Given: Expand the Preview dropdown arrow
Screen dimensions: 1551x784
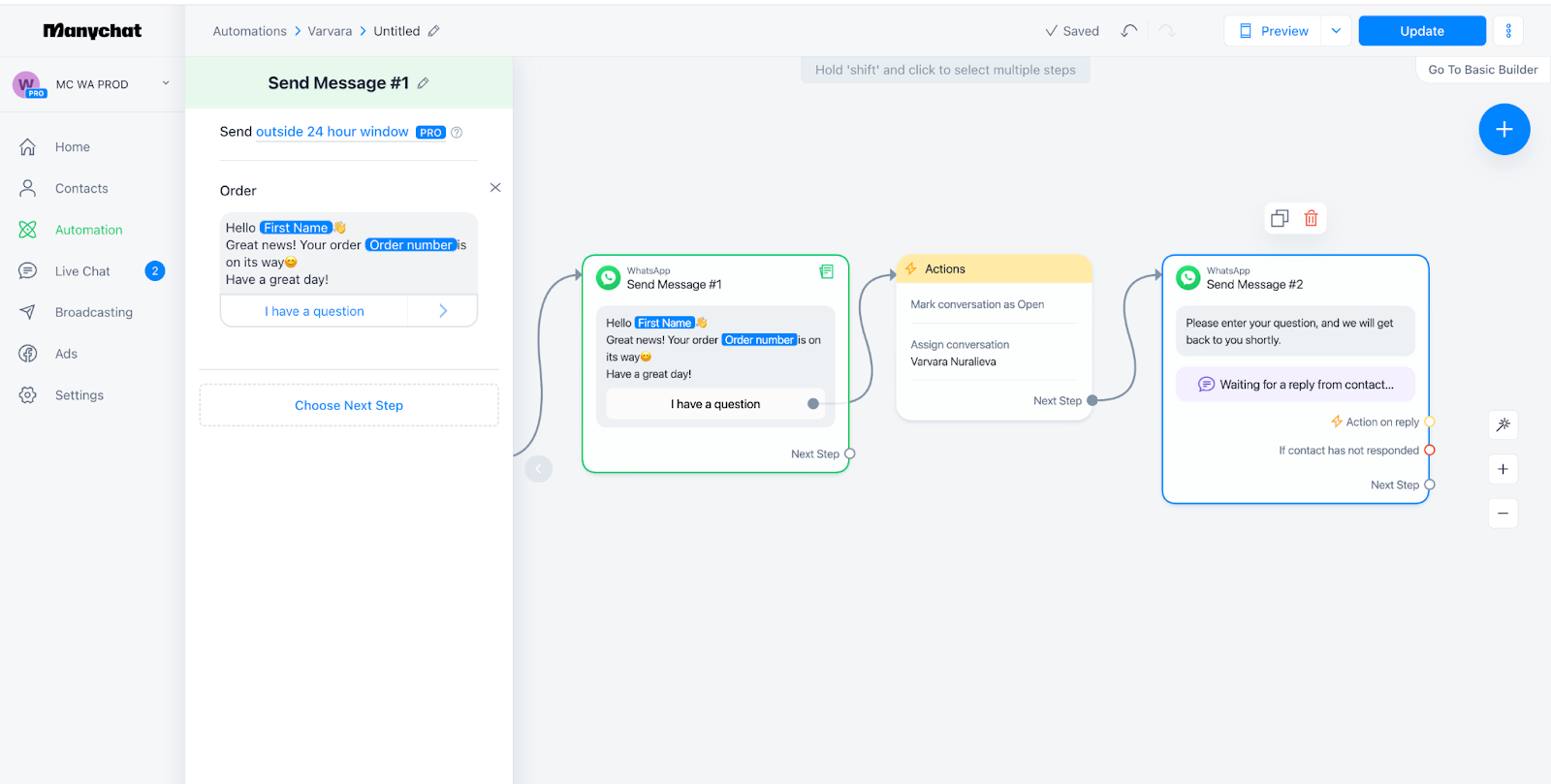Looking at the screenshot, I should click(1336, 31).
